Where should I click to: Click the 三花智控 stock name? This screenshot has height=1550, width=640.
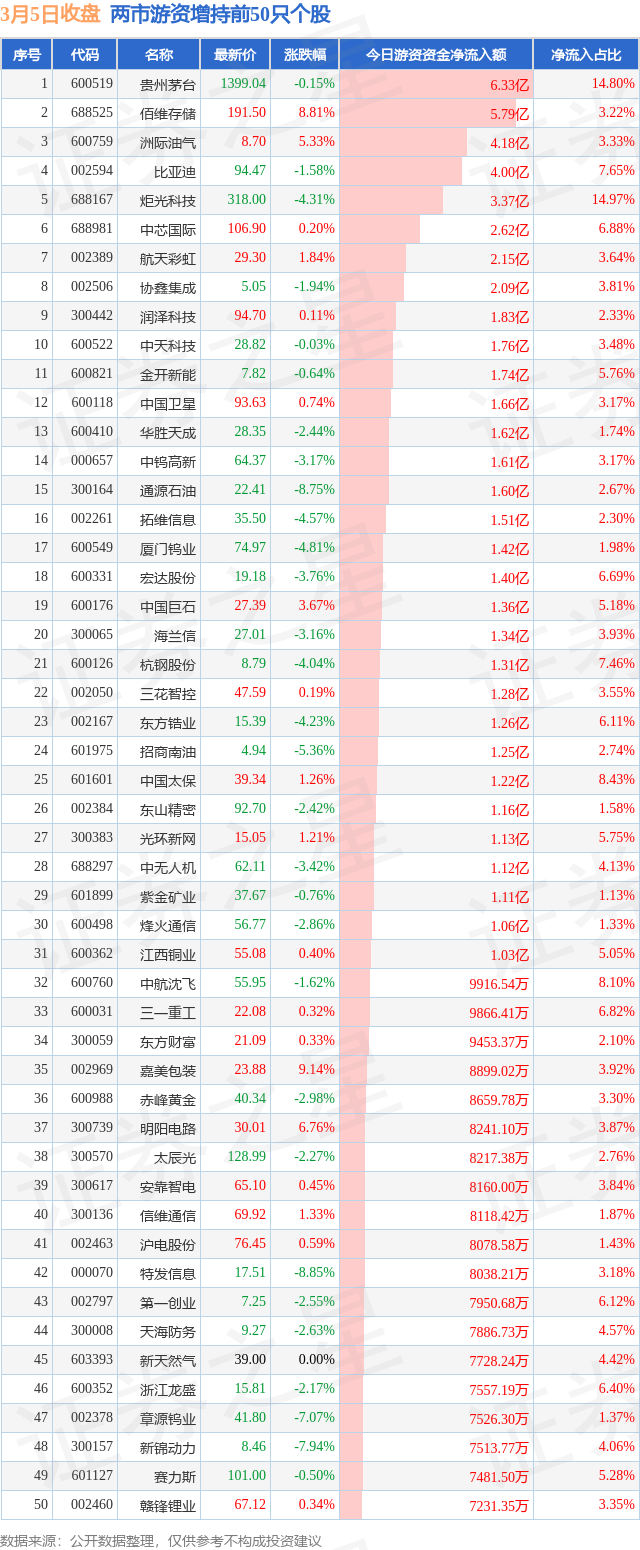168,693
